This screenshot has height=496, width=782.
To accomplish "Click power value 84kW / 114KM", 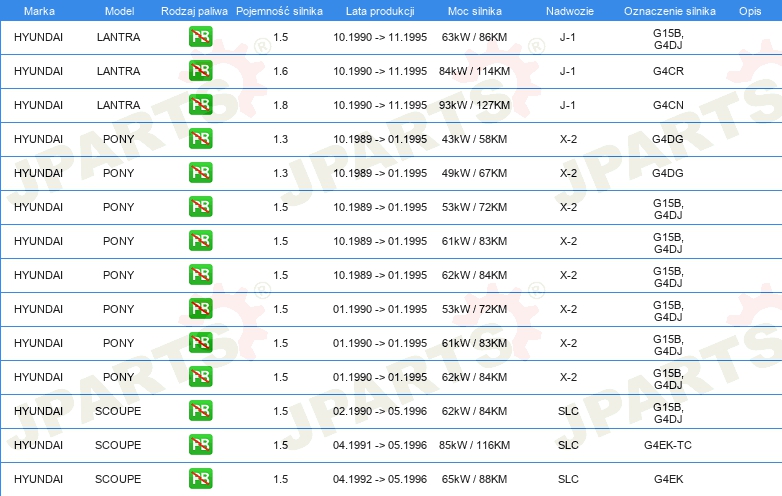I will 474,71.
